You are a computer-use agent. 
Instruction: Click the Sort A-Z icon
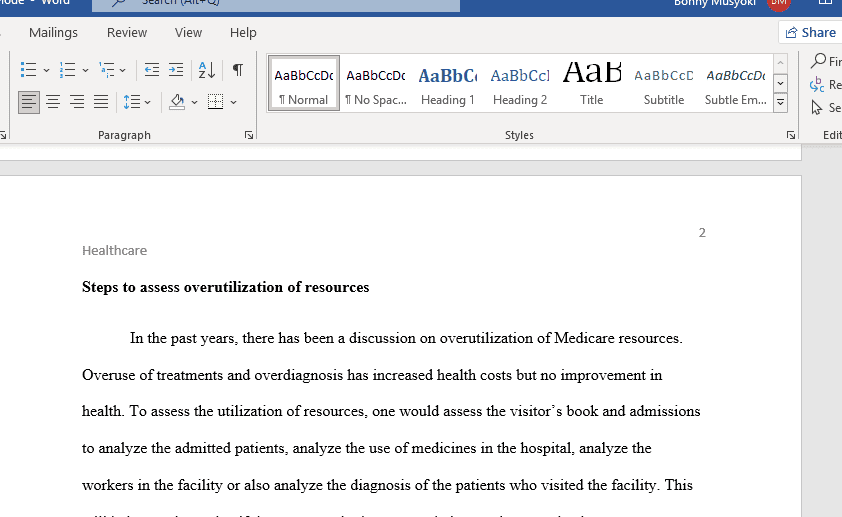[x=207, y=70]
